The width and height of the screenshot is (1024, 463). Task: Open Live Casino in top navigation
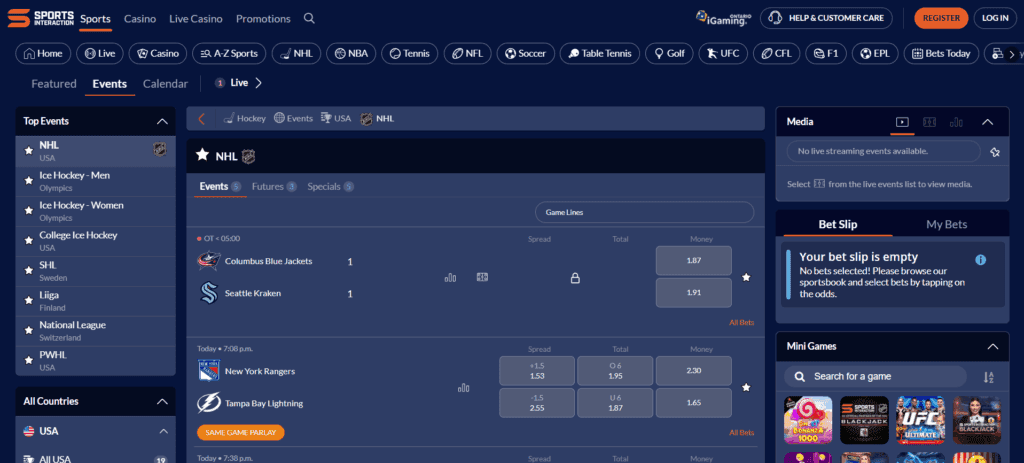pos(196,19)
